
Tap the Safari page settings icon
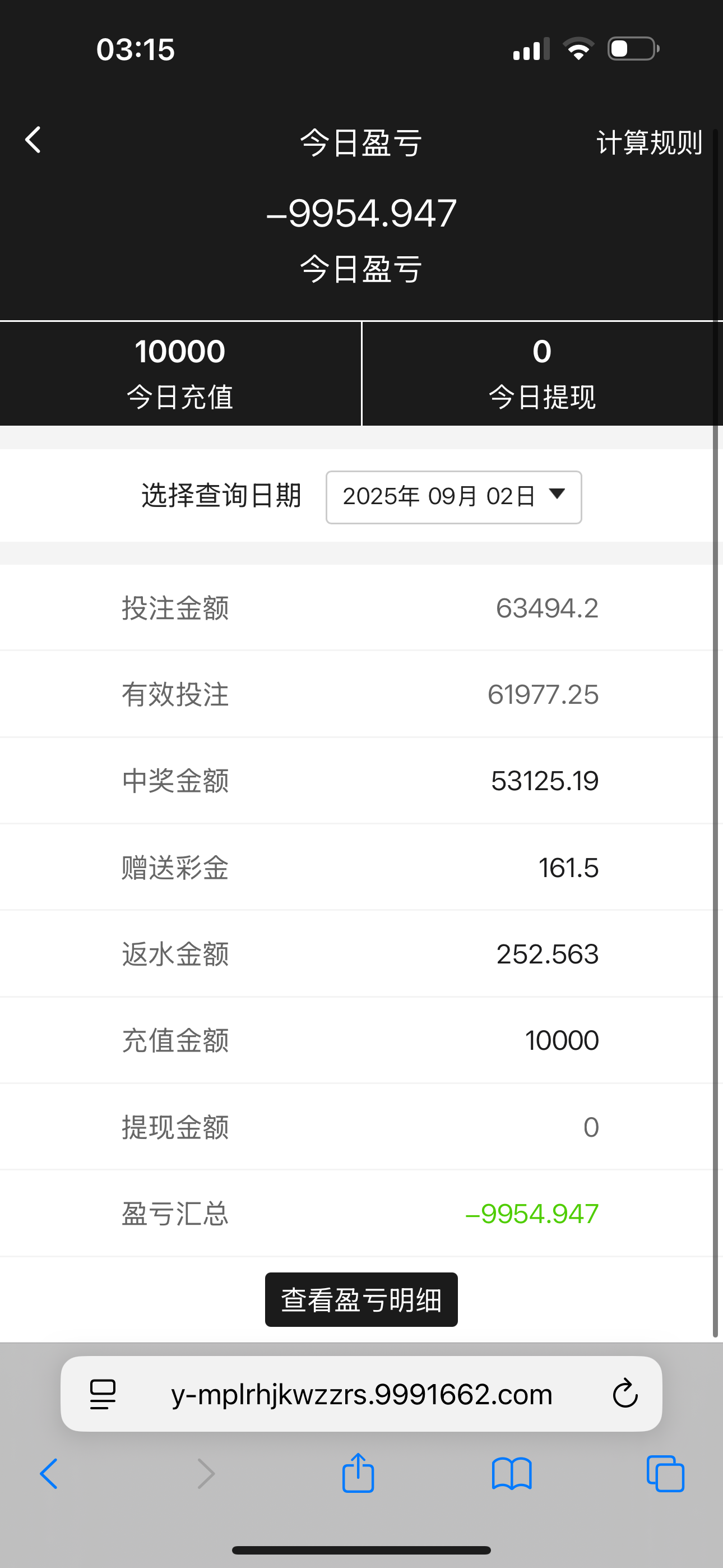pos(103,1394)
